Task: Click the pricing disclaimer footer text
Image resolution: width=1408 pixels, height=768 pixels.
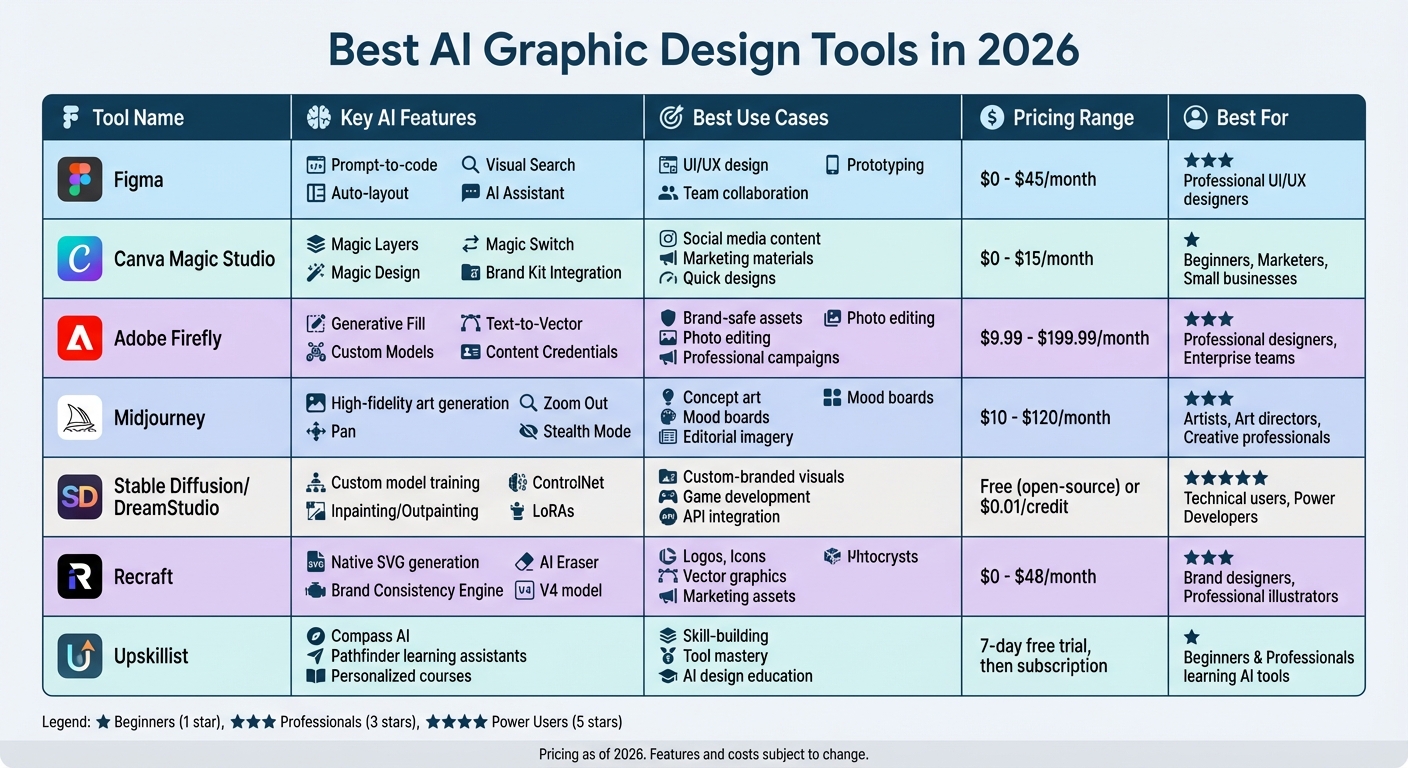Action: 704,755
